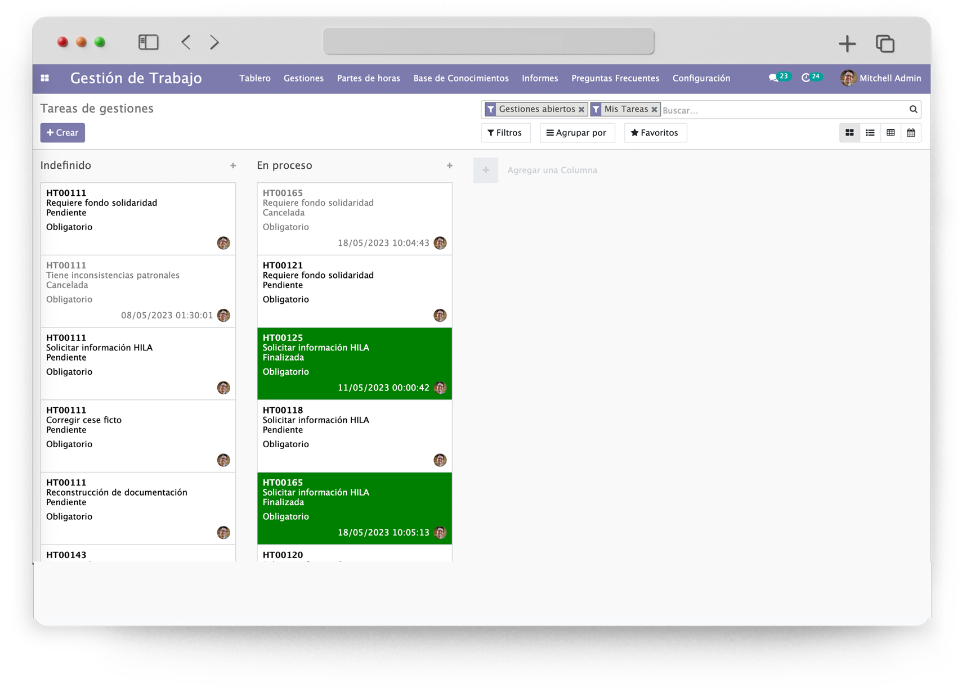Expand the Agrupar por dropdown
This screenshot has width=962, height=688.
pos(577,133)
